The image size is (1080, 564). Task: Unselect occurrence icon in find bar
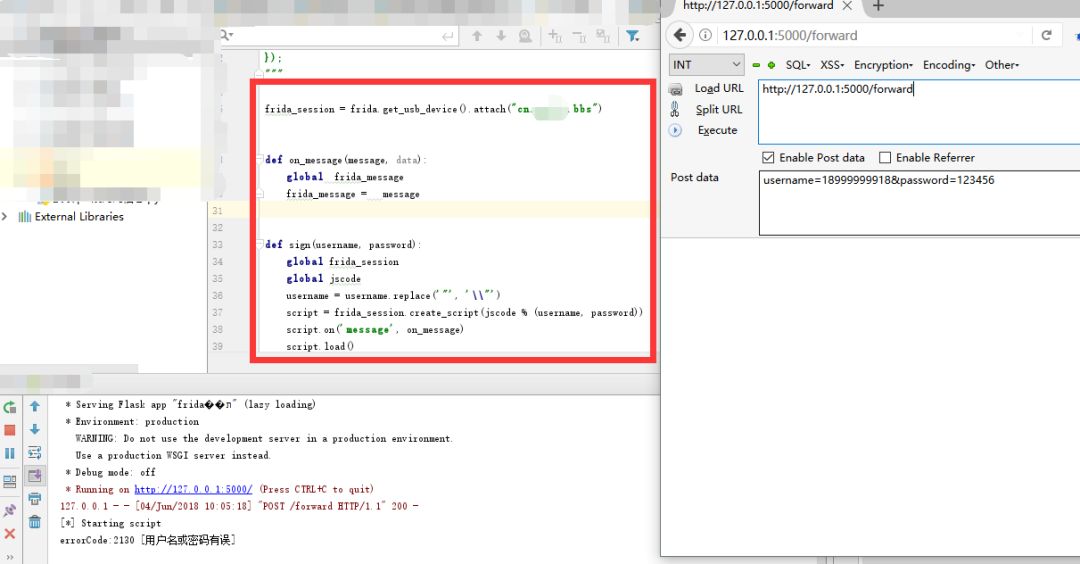point(579,36)
